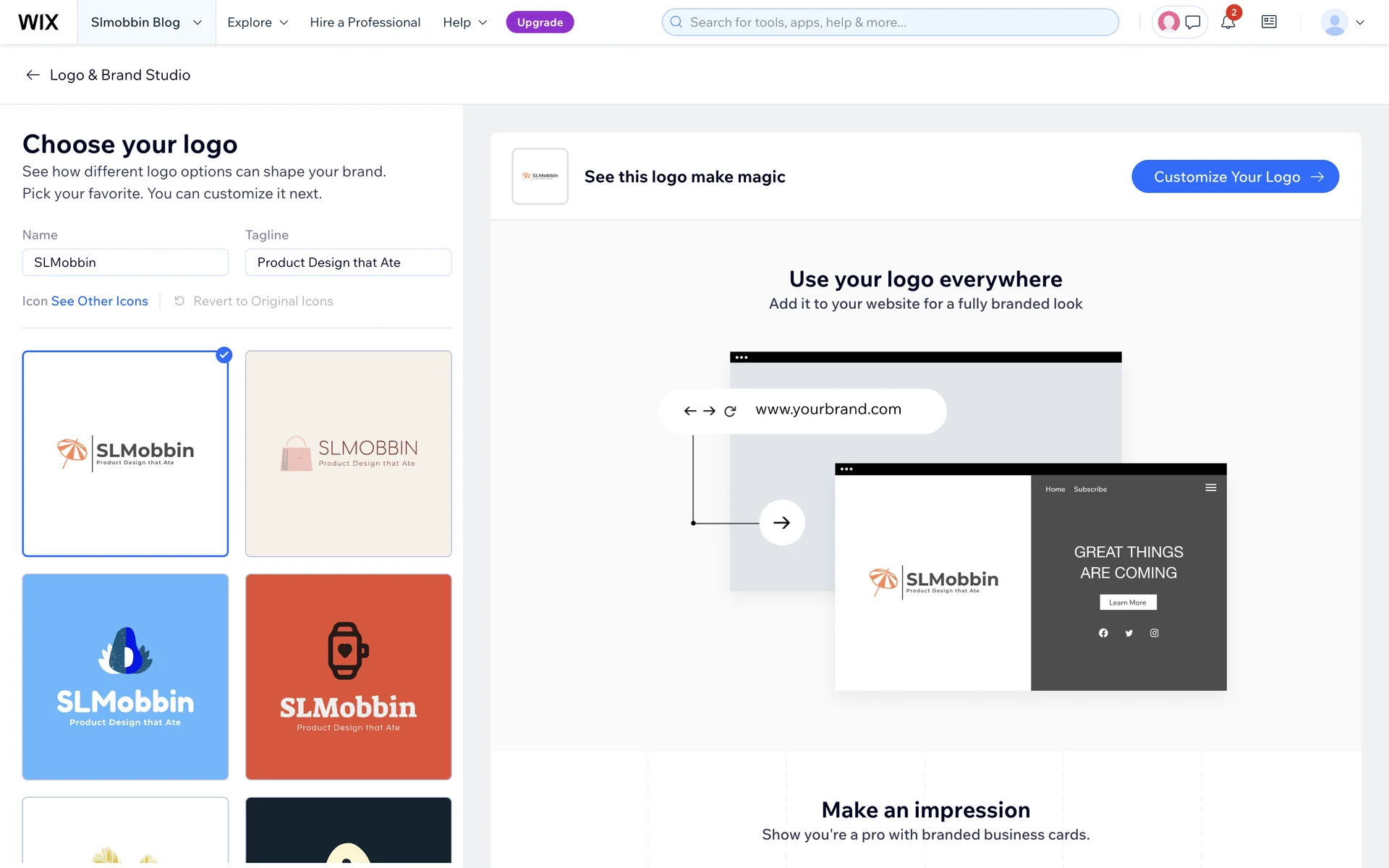Open the news feed icon in header
Viewport: 1389px width, 868px height.
[x=1269, y=22]
